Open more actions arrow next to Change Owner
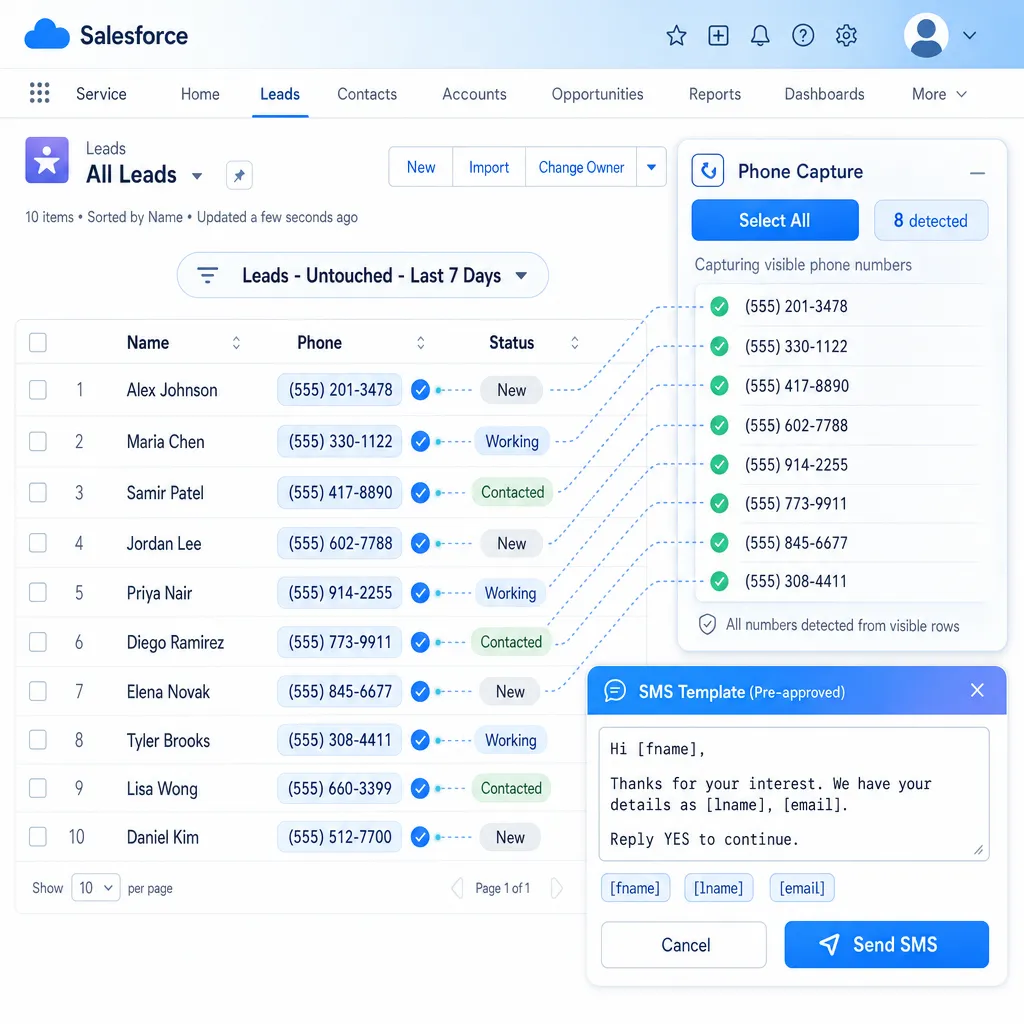 tap(651, 167)
